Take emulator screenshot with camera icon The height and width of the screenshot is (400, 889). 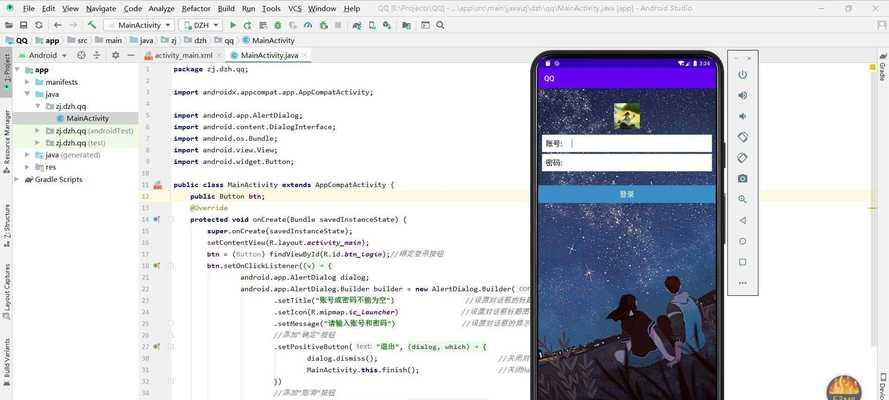coord(742,178)
